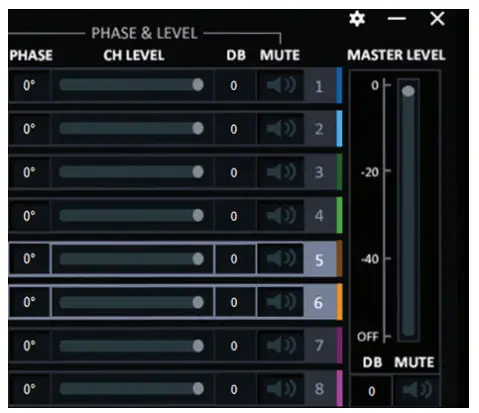479x413 pixels.
Task: Click the channel 2 phase field
Action: 29,129
